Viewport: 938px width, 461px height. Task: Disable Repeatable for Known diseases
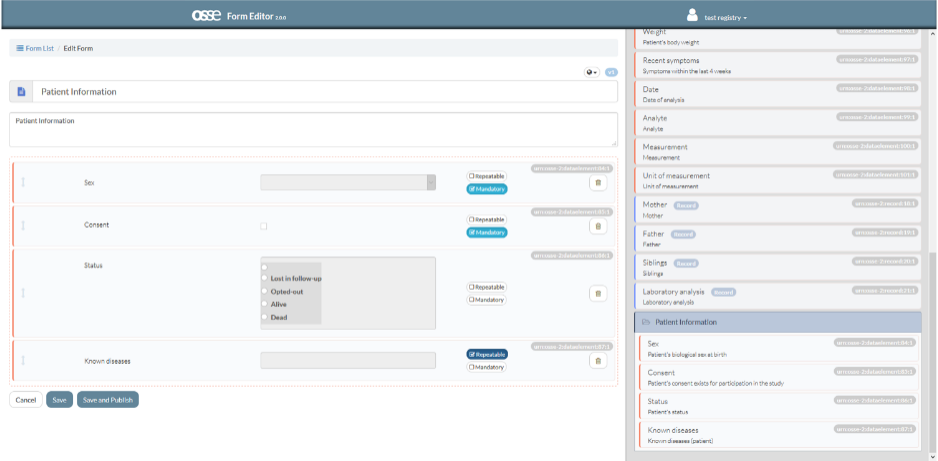487,354
